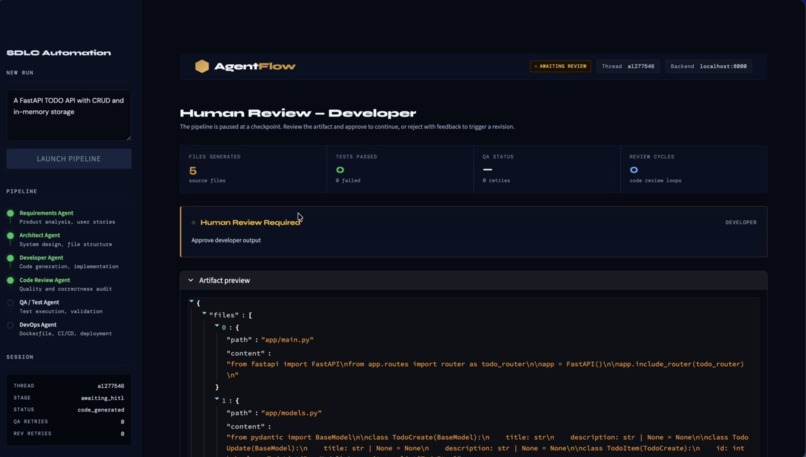This screenshot has height=457, width=806.
Task: Click the Developer Agent green status dot
Action: point(10,258)
